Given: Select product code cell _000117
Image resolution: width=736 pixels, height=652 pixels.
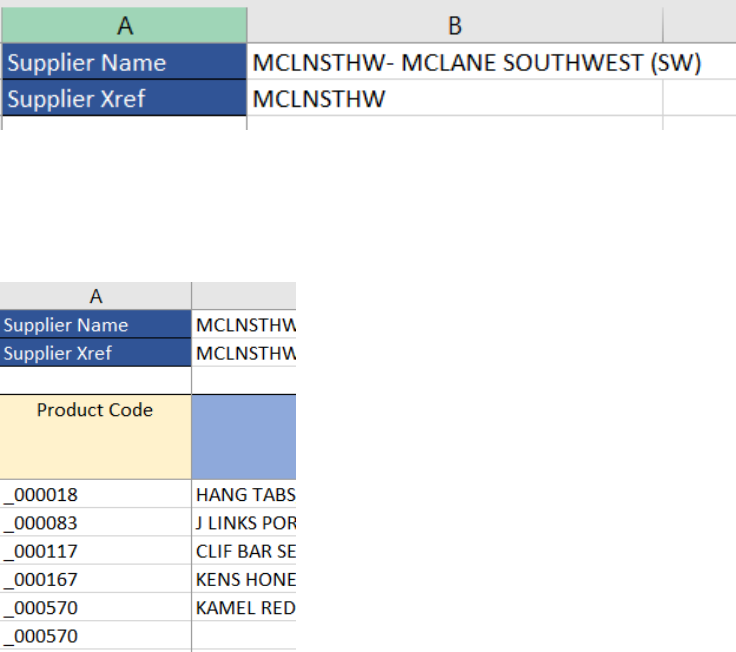Looking at the screenshot, I should (95, 550).
